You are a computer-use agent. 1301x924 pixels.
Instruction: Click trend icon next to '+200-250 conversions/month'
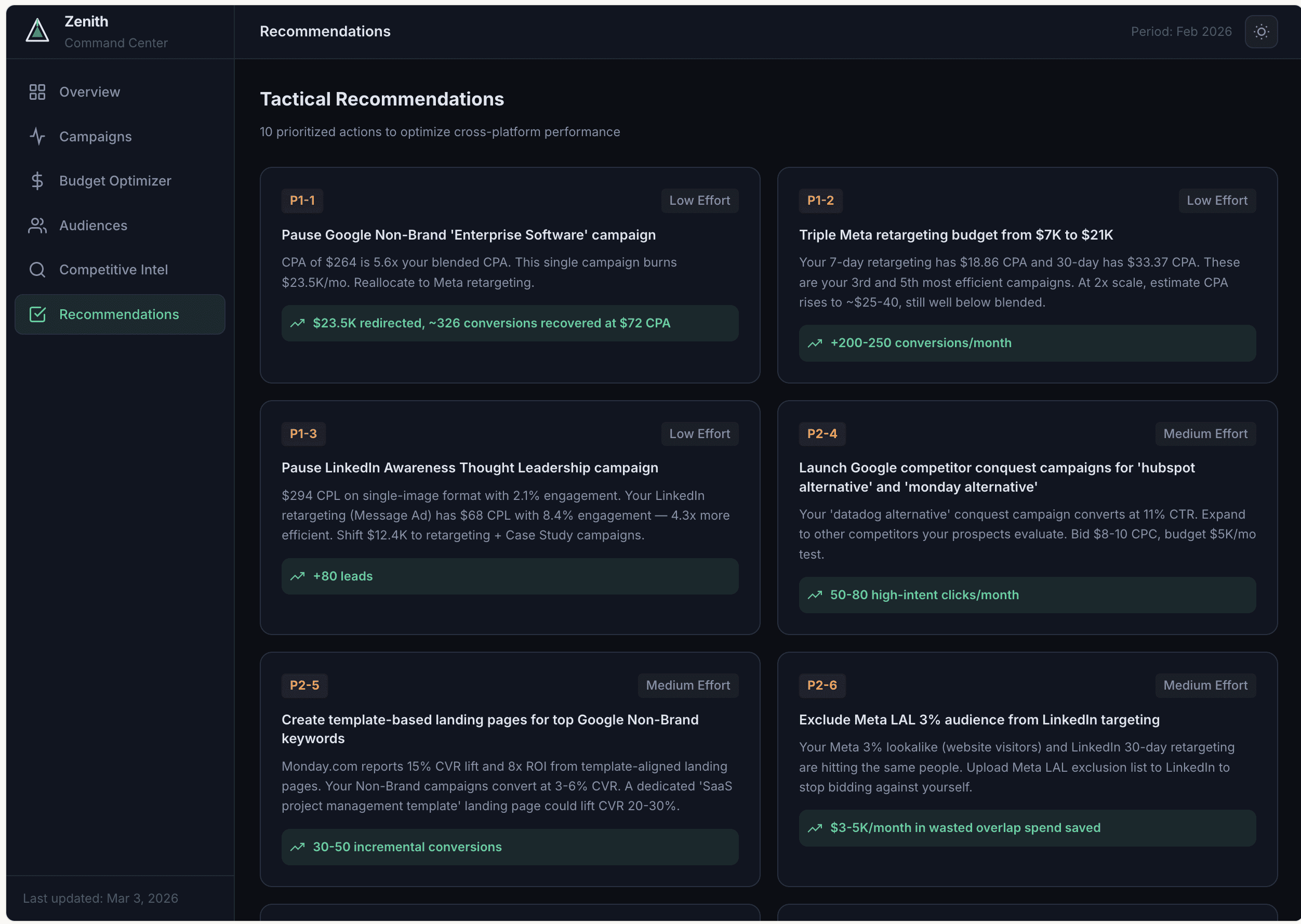[815, 343]
